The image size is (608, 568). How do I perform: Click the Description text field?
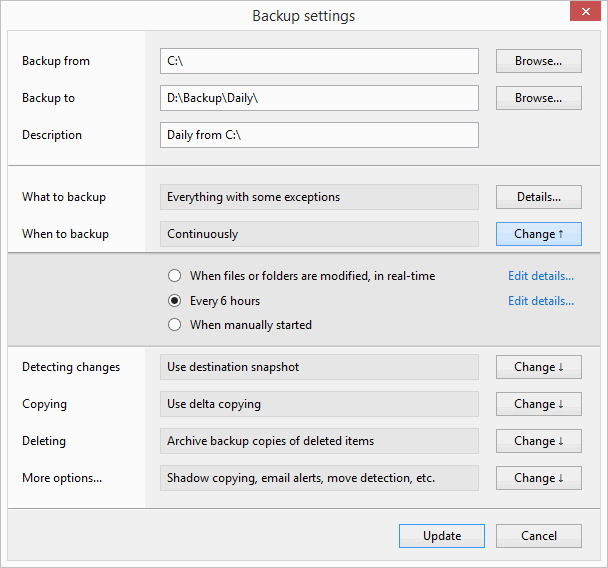click(319, 135)
